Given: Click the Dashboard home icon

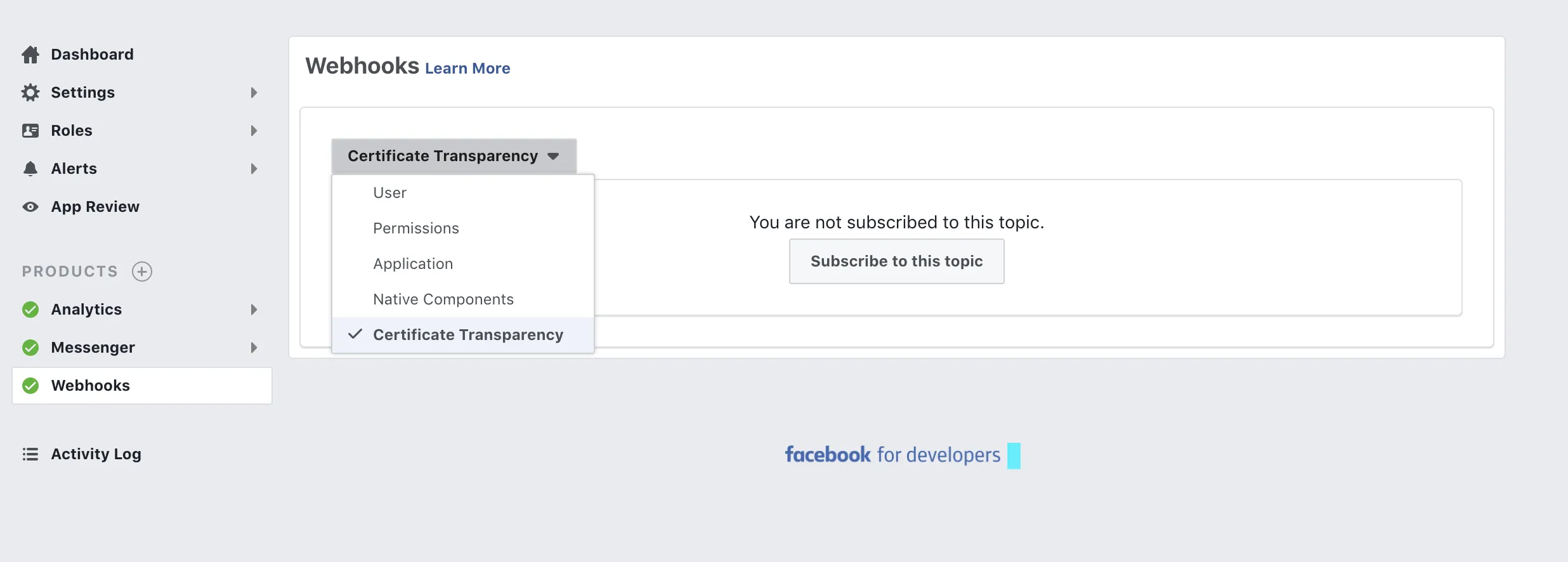Looking at the screenshot, I should [30, 55].
